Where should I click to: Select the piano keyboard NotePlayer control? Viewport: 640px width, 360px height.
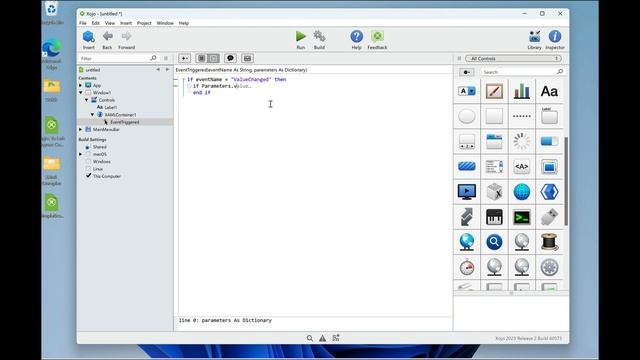point(494,217)
